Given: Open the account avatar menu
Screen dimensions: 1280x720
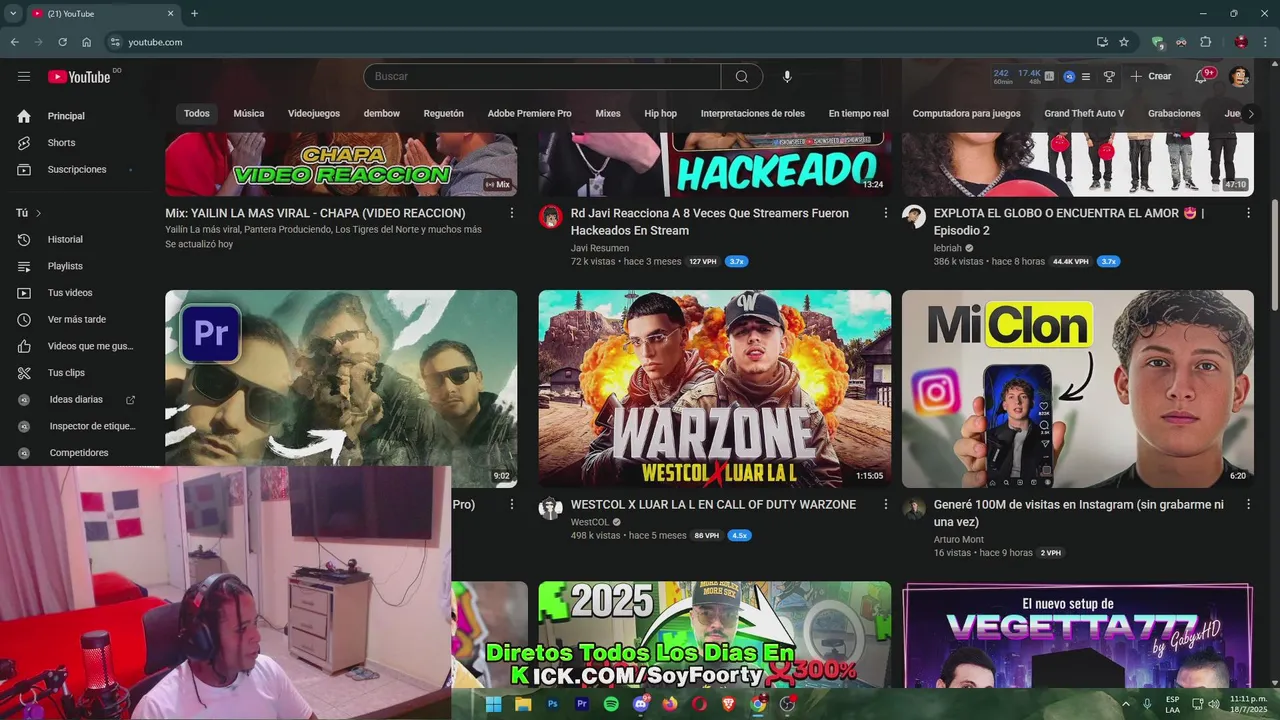Looking at the screenshot, I should tap(1239, 77).
